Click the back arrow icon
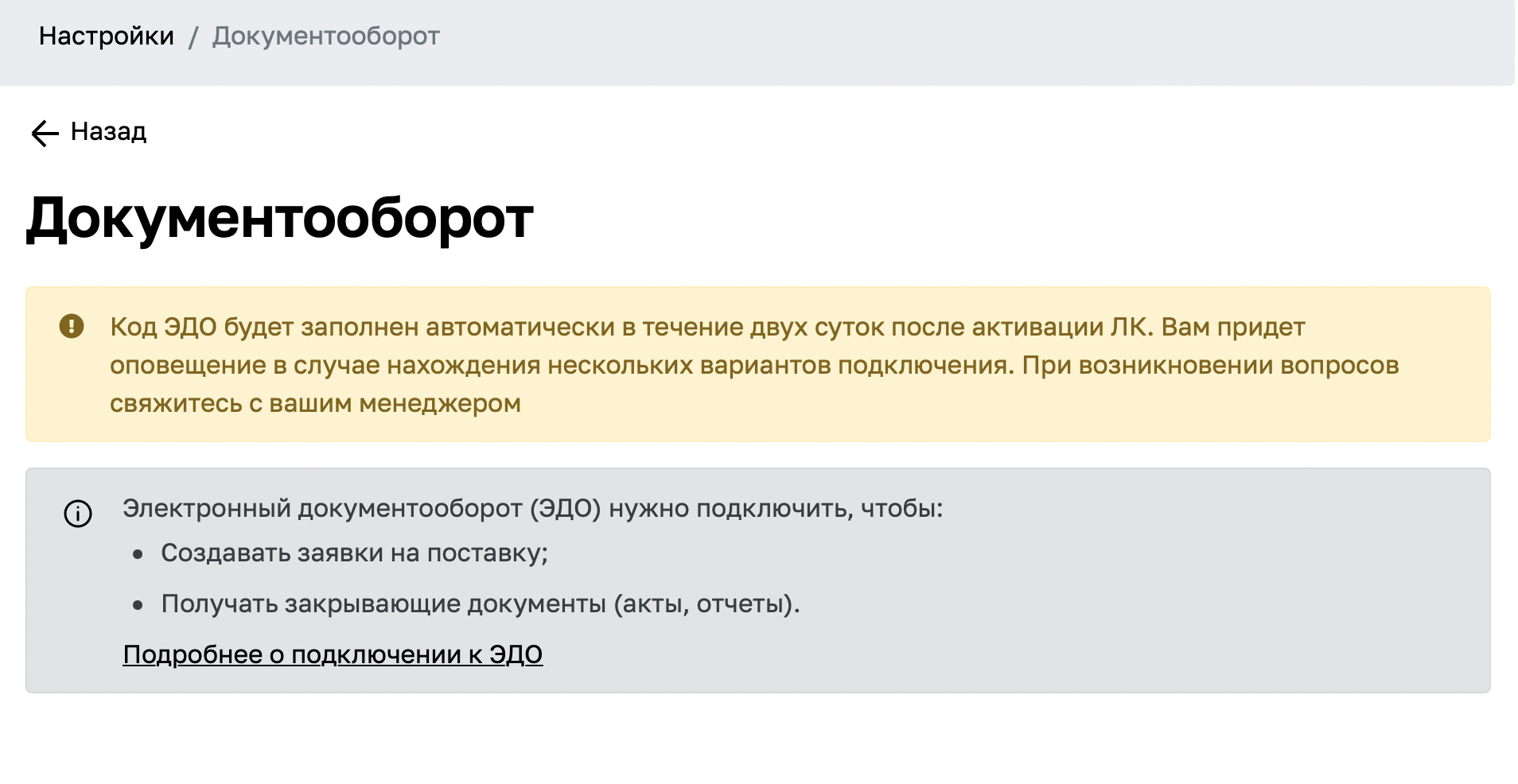 coord(45,133)
